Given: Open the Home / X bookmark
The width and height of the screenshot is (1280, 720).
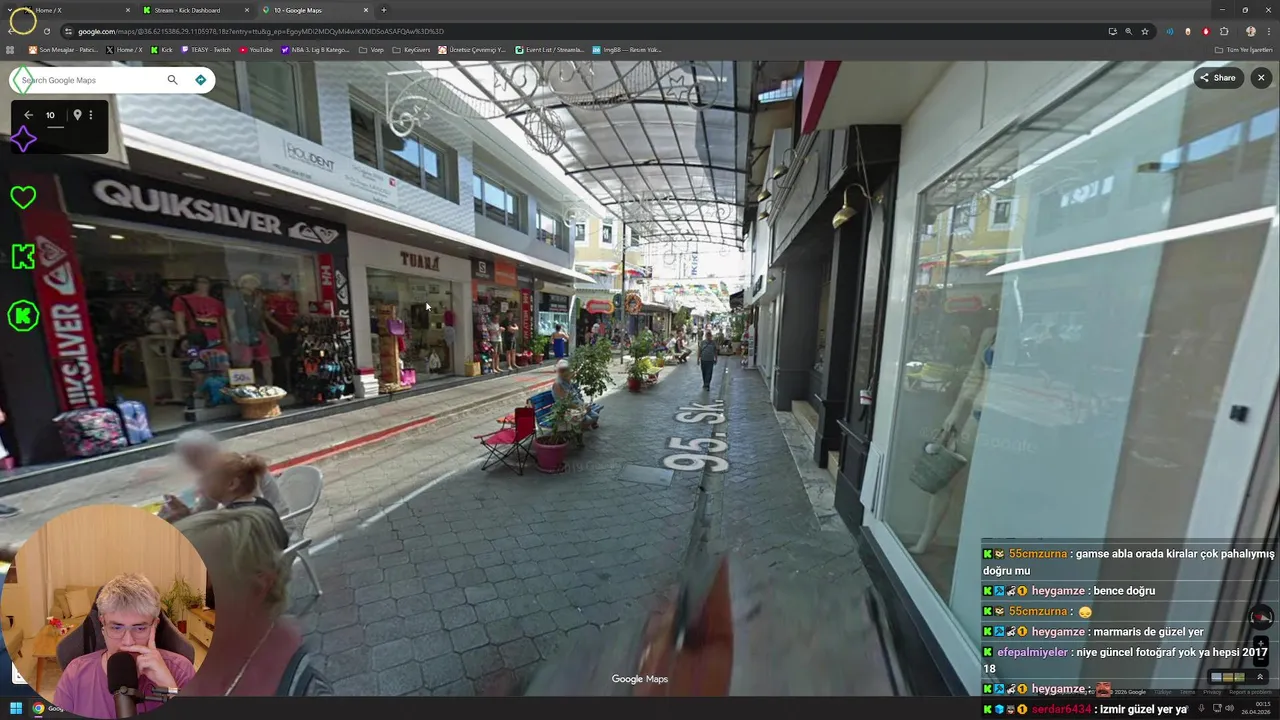Looking at the screenshot, I should click(x=125, y=49).
